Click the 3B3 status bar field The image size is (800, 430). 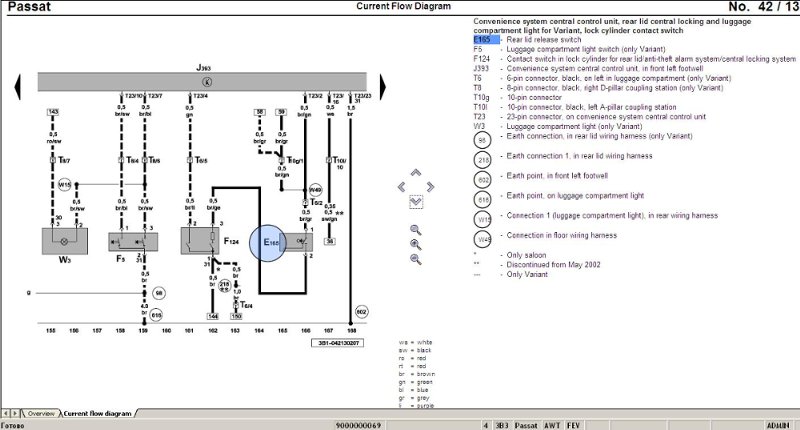tap(502, 425)
